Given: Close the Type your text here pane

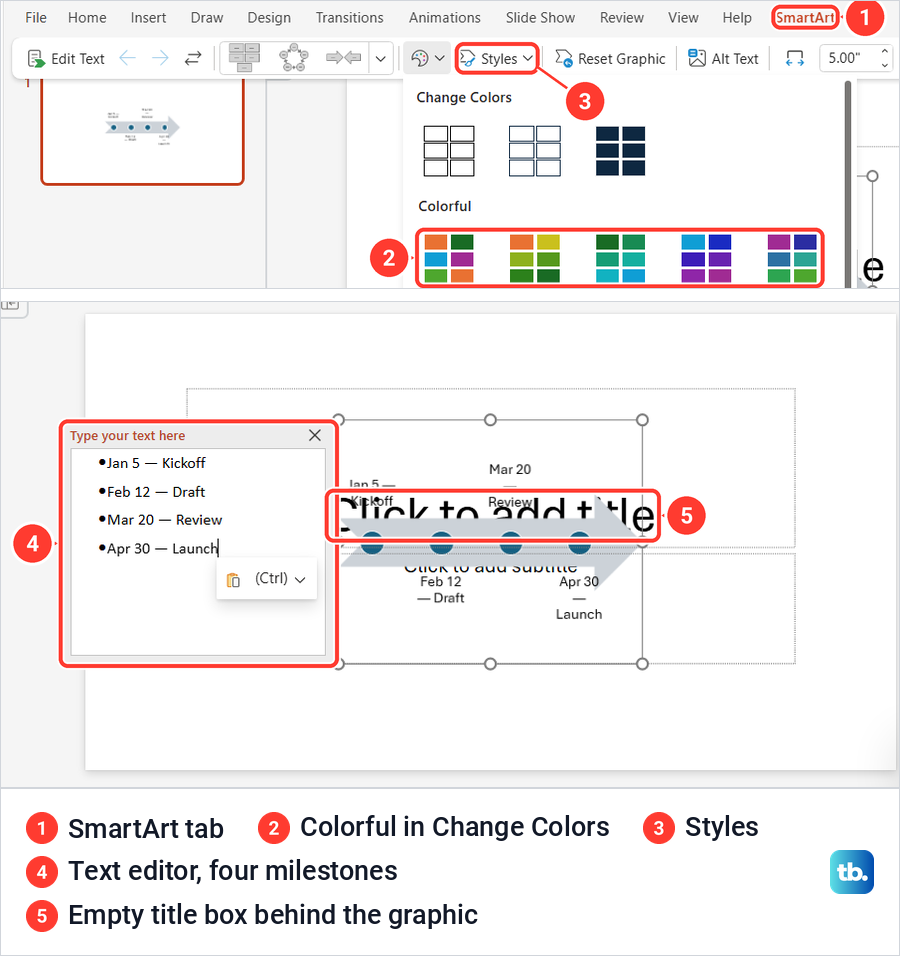Looking at the screenshot, I should pyautogui.click(x=315, y=435).
